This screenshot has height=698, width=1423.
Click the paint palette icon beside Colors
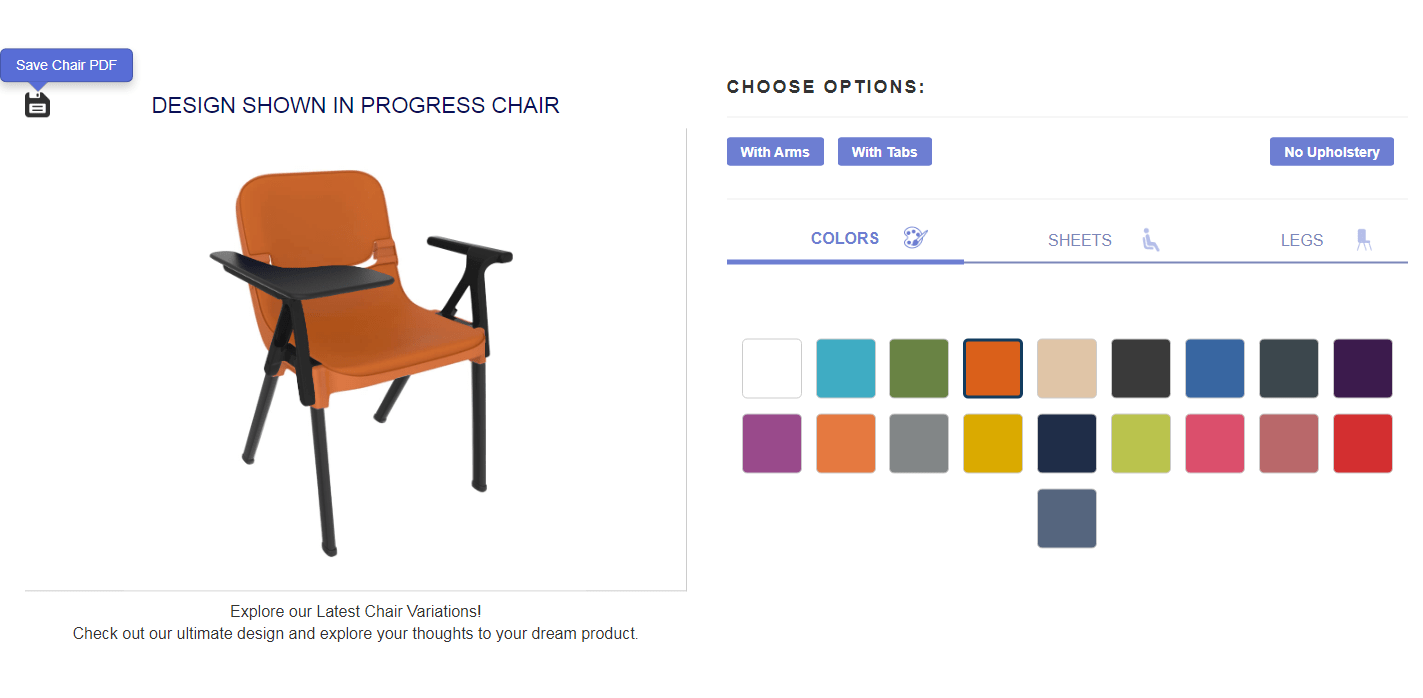coord(915,238)
